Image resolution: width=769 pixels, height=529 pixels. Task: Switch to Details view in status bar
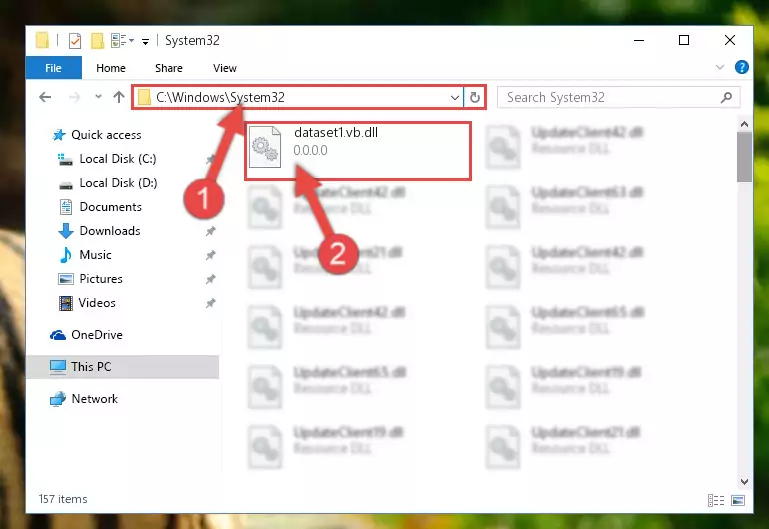coord(716,500)
